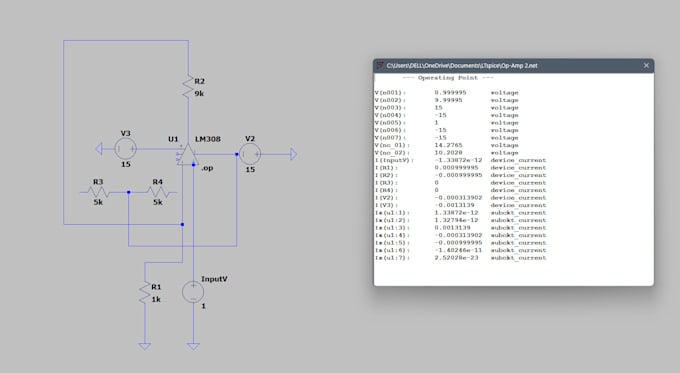
Task: Click the InputV voltage source symbol
Action: (x=193, y=291)
